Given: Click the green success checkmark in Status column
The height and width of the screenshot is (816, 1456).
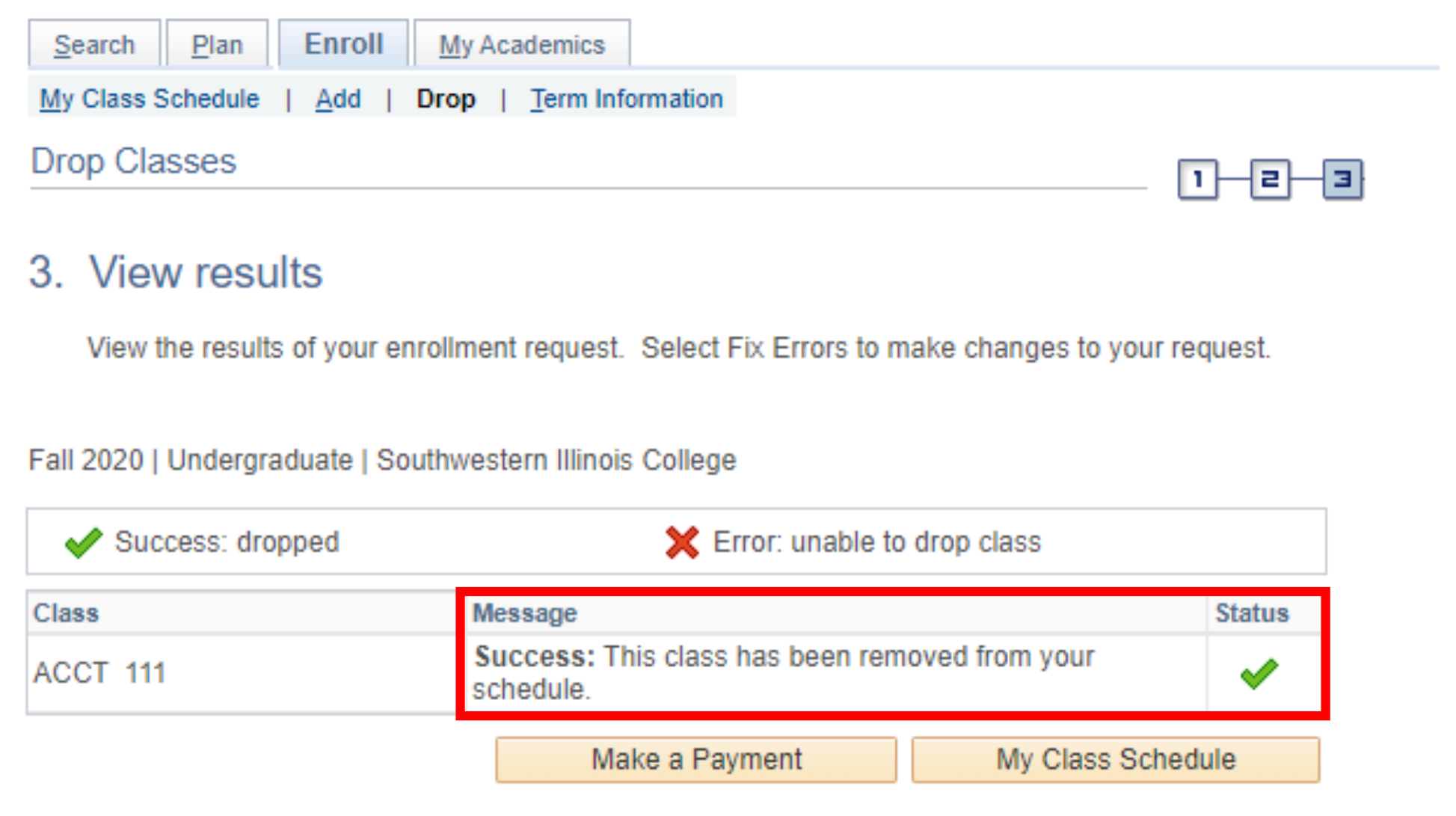Looking at the screenshot, I should pyautogui.click(x=1261, y=672).
